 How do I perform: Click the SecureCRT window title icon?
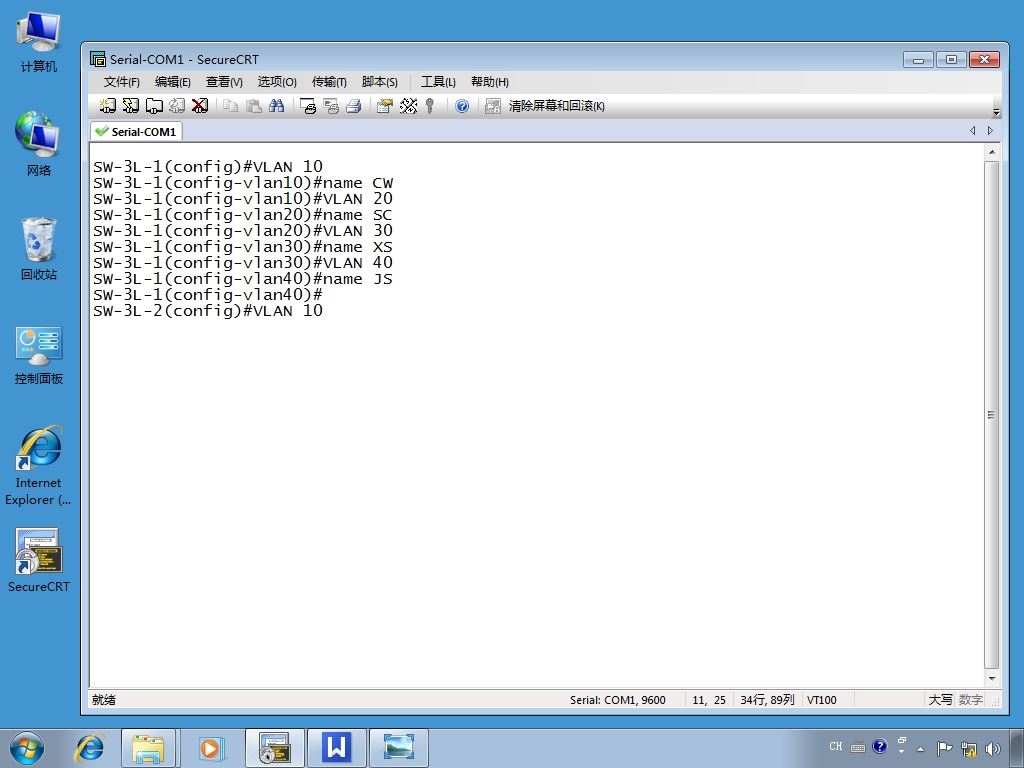(98, 59)
